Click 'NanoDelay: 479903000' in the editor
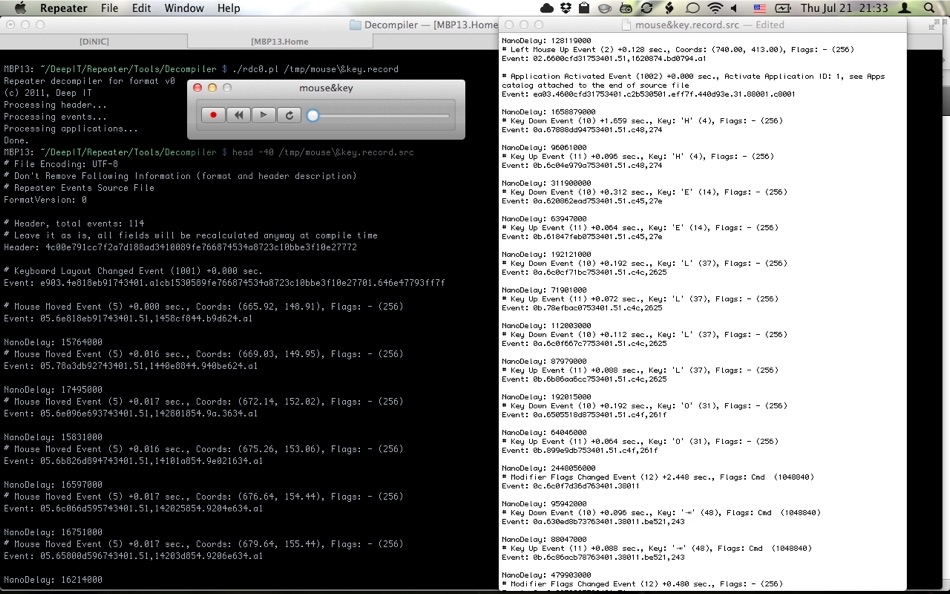 click(x=546, y=575)
